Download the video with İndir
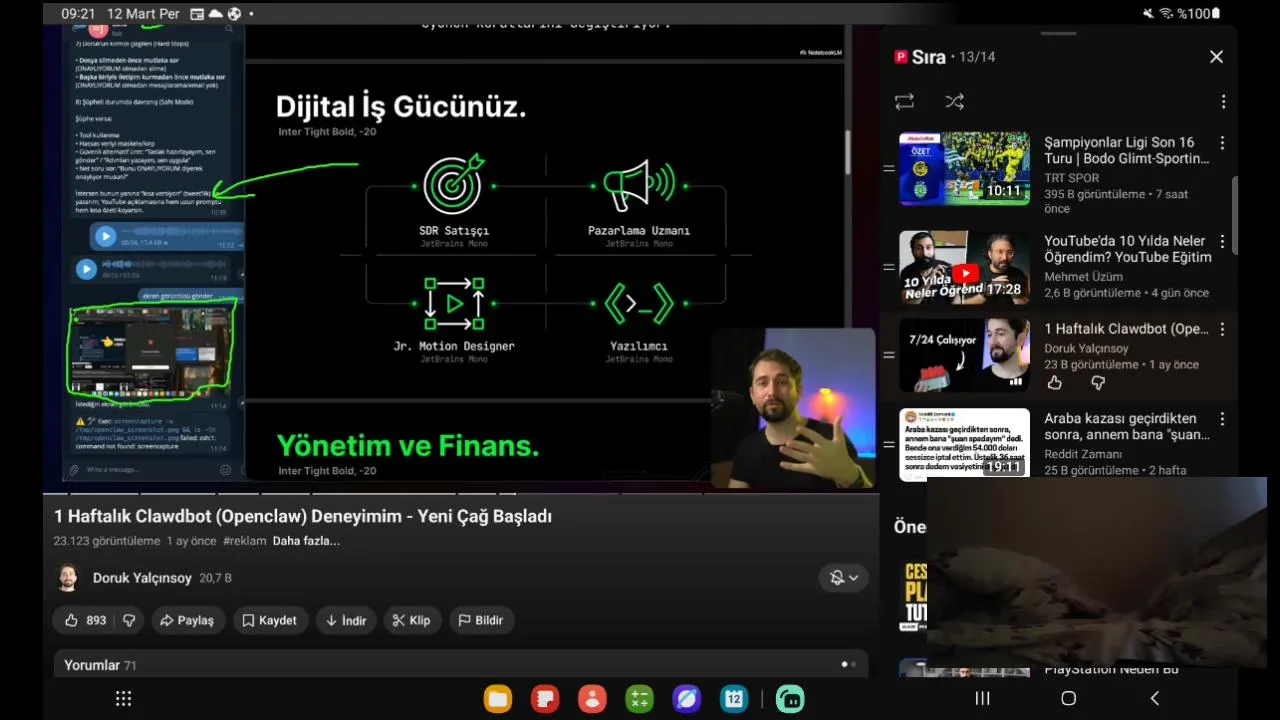 [346, 620]
